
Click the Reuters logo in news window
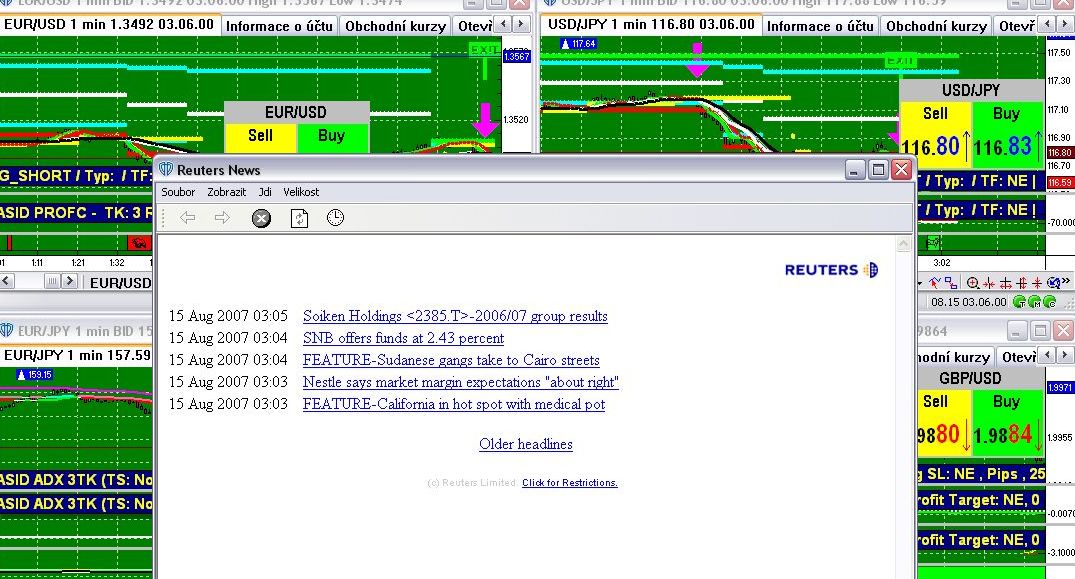pyautogui.click(x=832, y=270)
